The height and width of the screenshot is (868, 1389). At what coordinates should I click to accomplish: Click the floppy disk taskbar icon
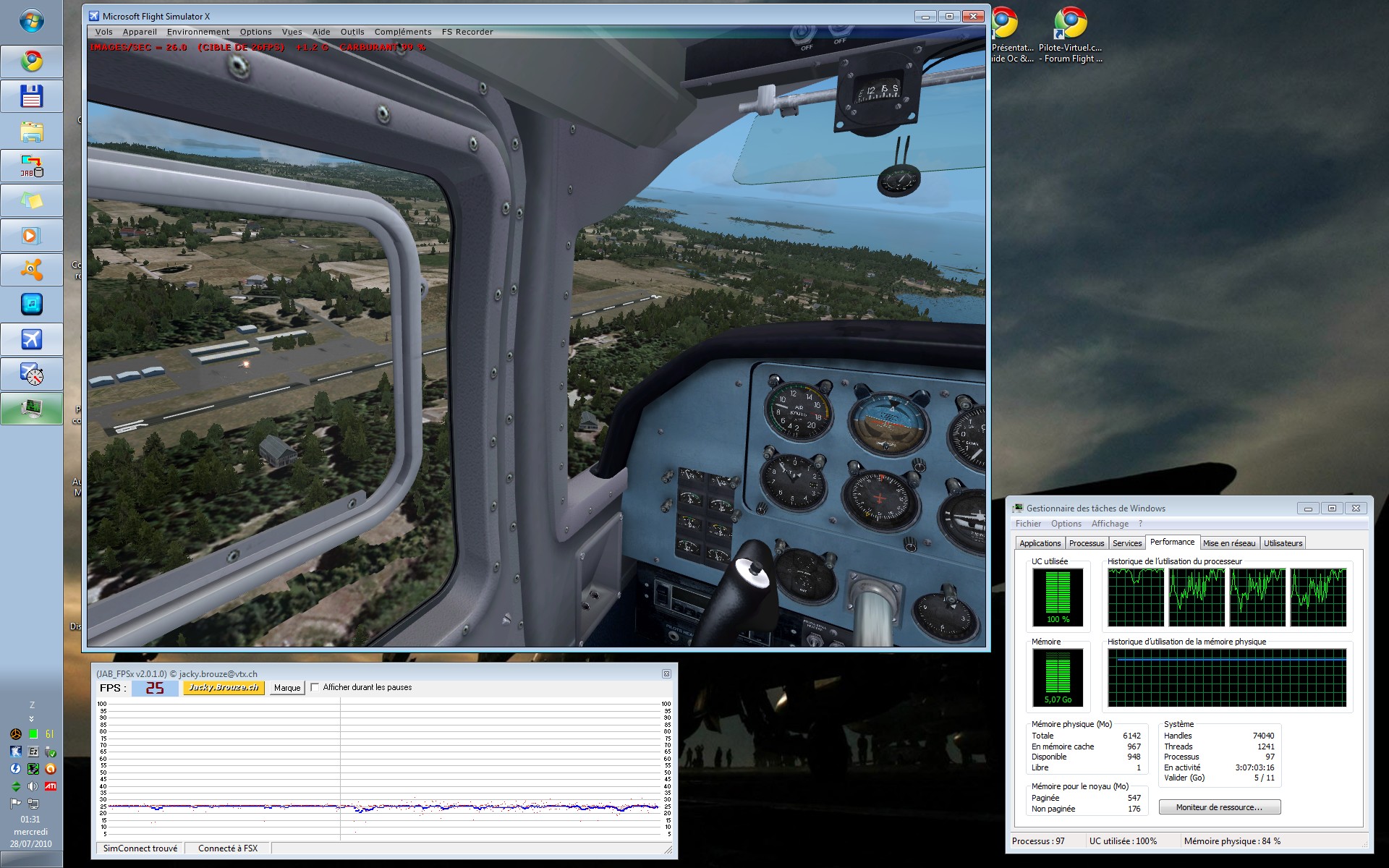[x=31, y=96]
